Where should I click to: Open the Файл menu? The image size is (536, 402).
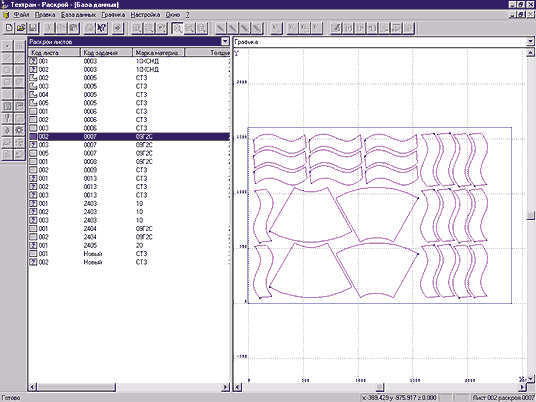point(21,15)
